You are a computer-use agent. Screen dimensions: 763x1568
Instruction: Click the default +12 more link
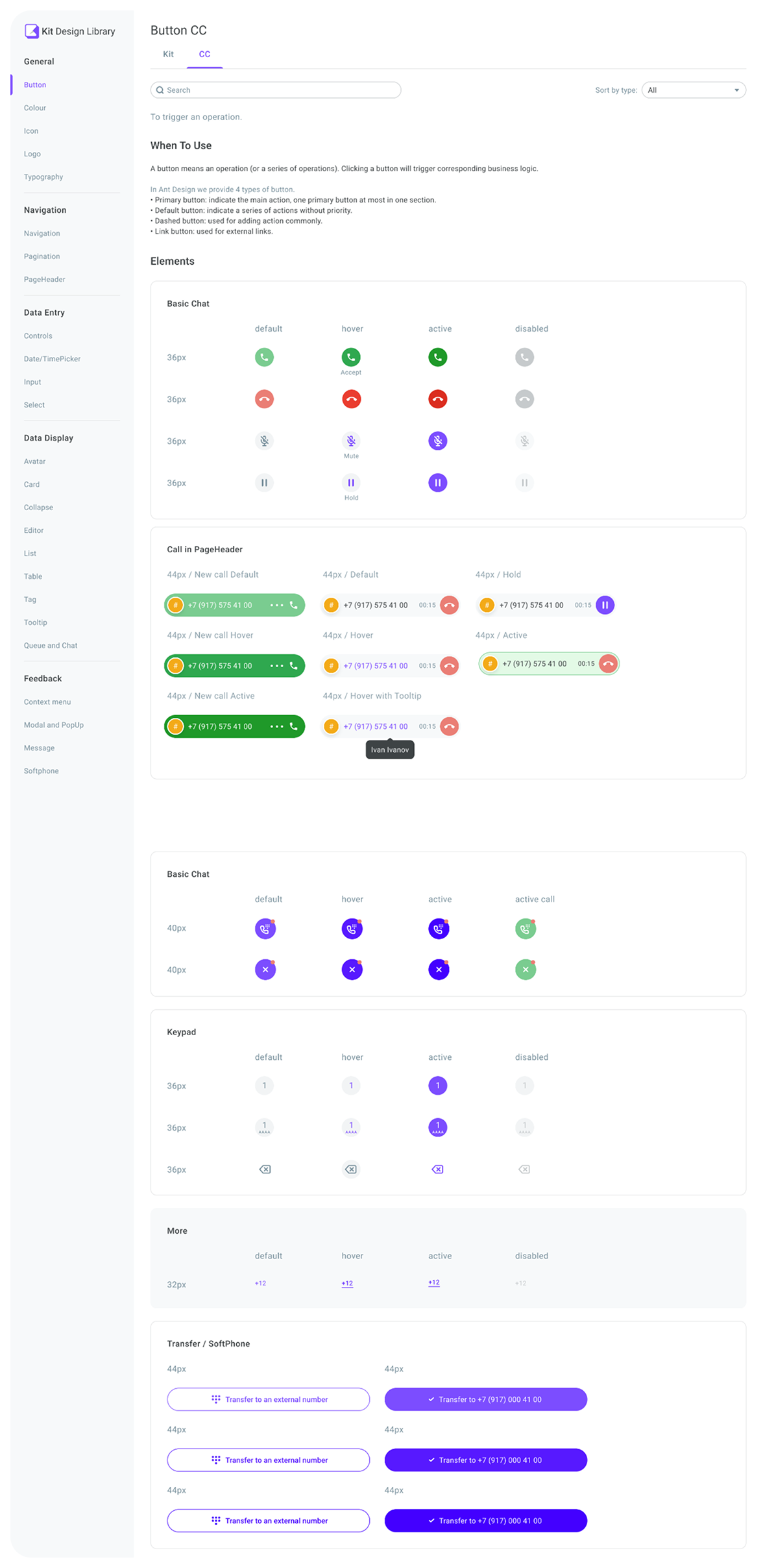[x=260, y=1283]
